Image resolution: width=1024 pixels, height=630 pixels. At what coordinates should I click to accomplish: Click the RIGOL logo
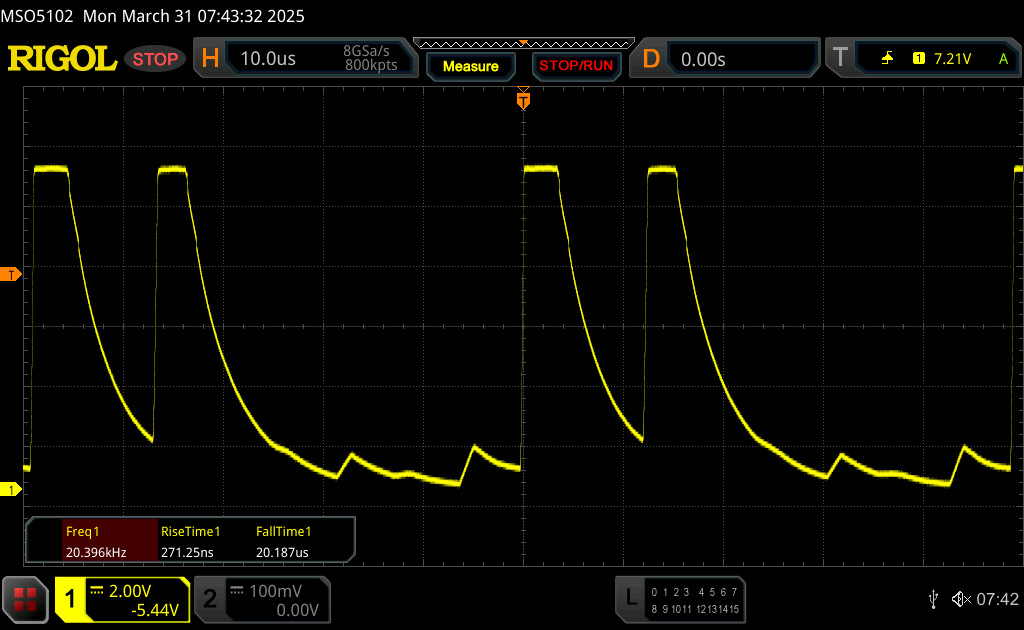pyautogui.click(x=62, y=59)
